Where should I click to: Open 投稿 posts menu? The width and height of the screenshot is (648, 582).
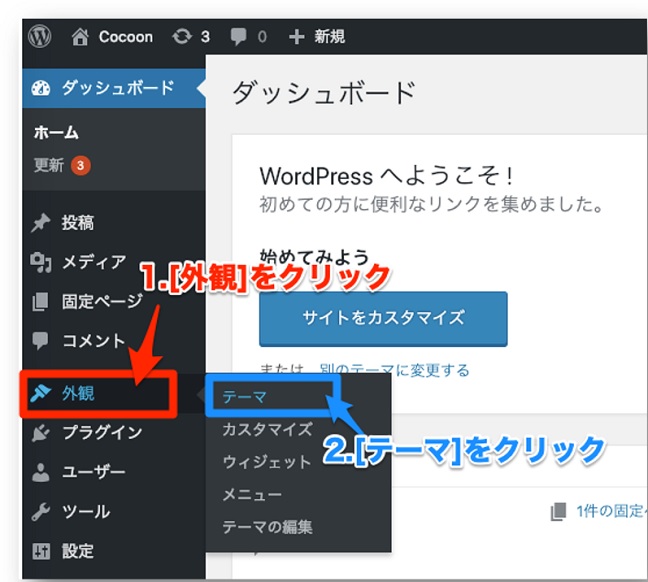78,223
